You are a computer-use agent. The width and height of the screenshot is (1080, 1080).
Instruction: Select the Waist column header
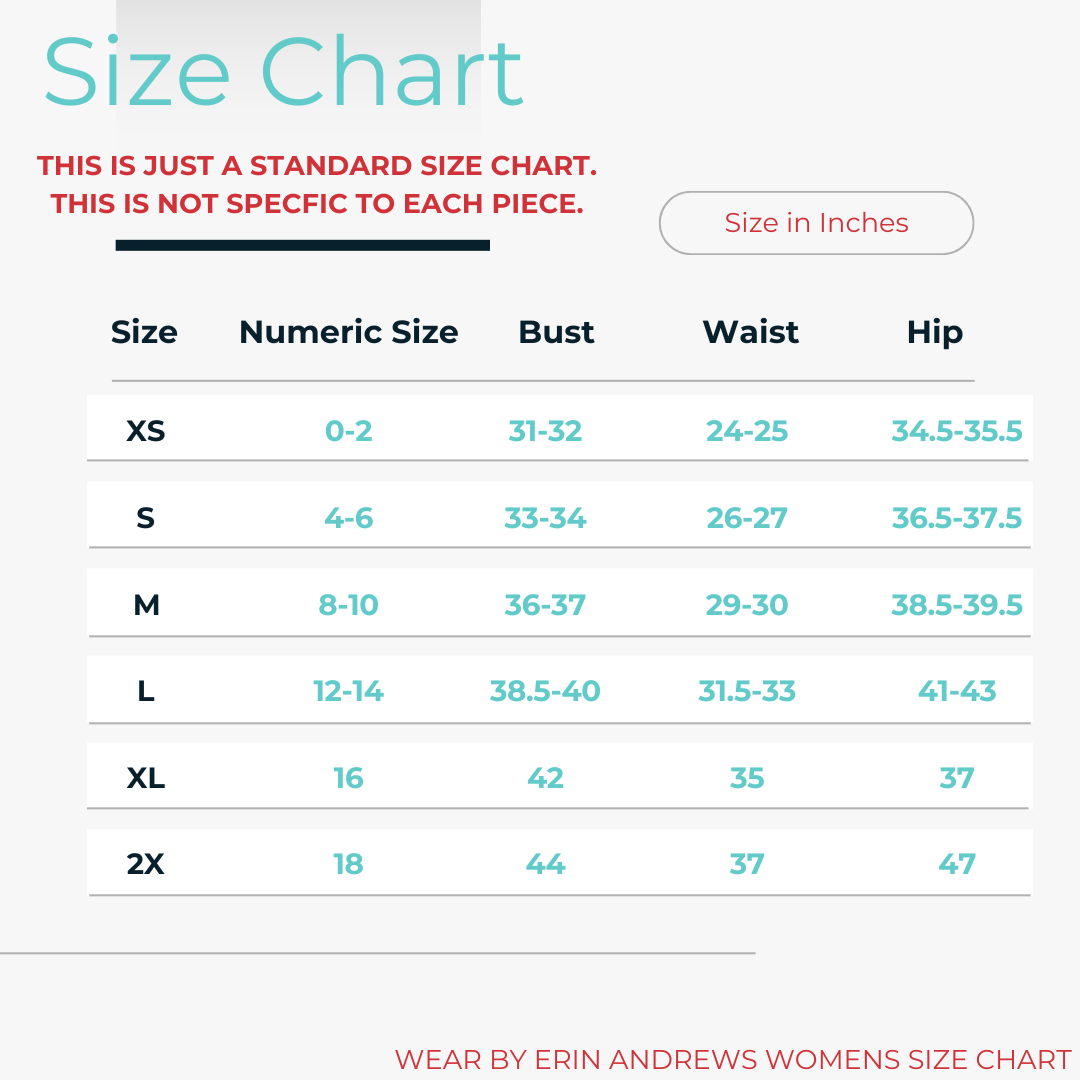pos(750,332)
